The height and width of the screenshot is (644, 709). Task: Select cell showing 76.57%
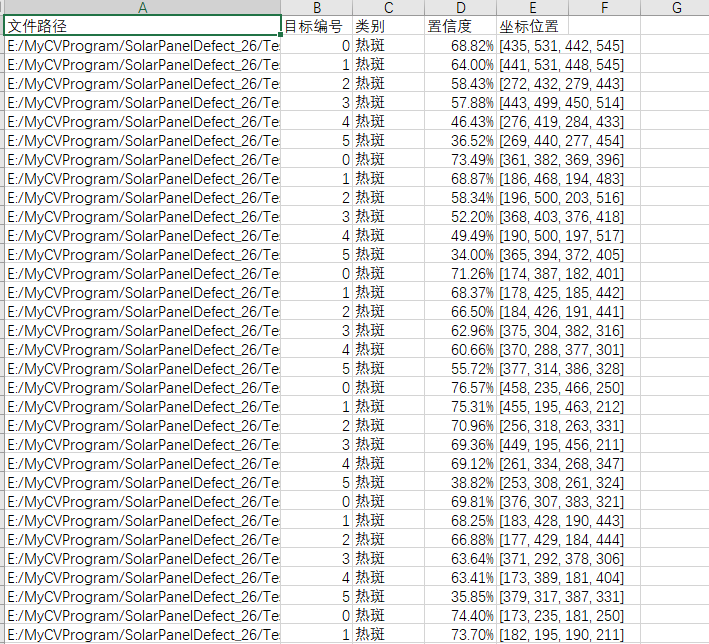click(x=460, y=387)
